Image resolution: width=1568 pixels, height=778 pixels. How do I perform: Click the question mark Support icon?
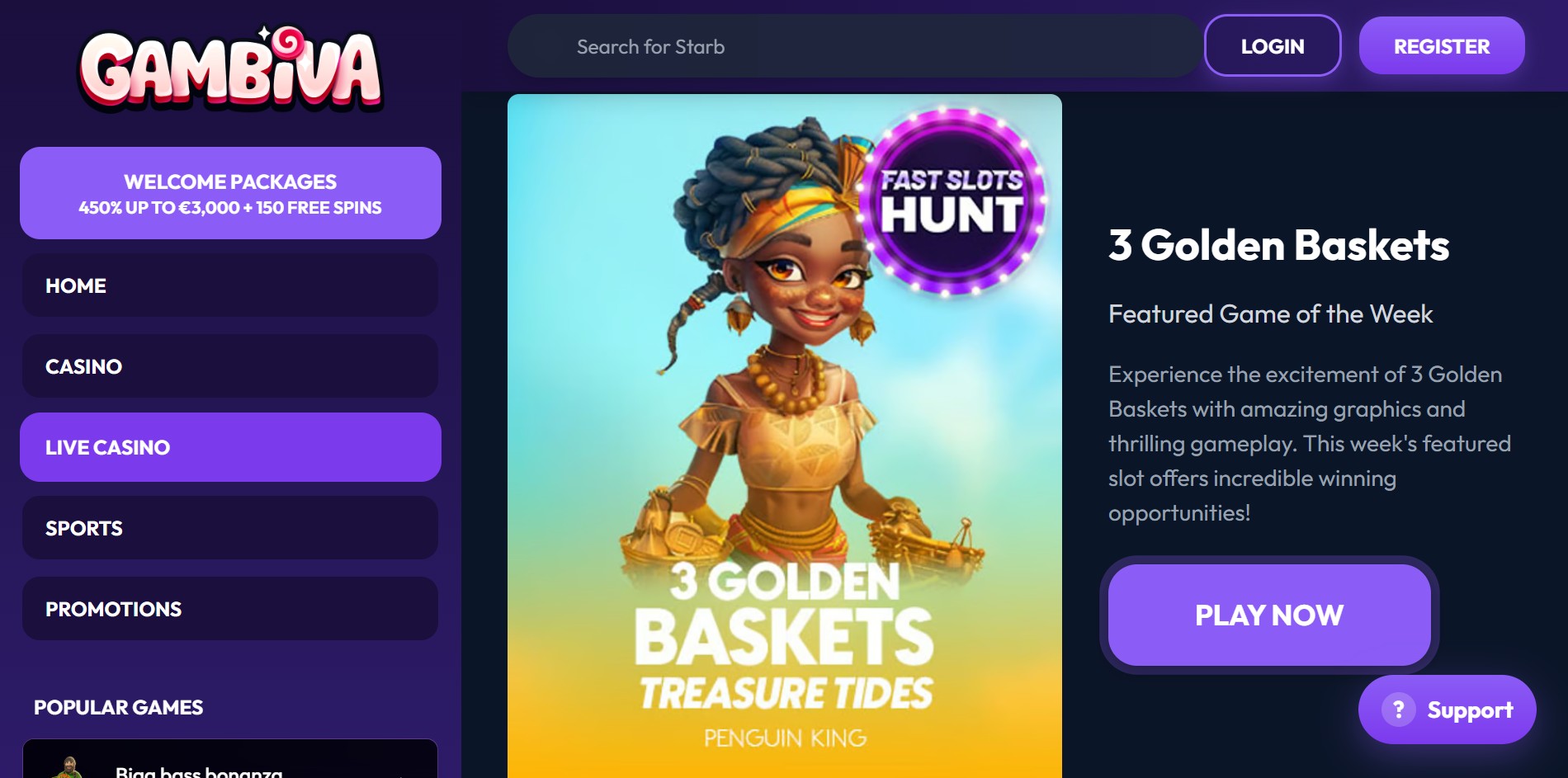click(1399, 710)
